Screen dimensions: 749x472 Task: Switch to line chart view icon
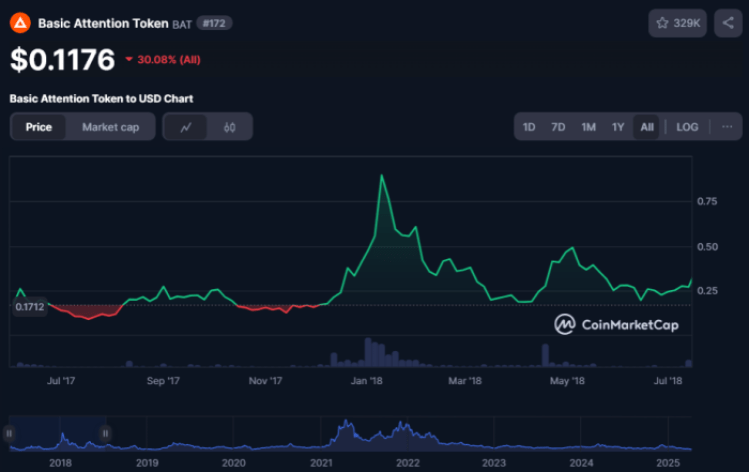186,127
